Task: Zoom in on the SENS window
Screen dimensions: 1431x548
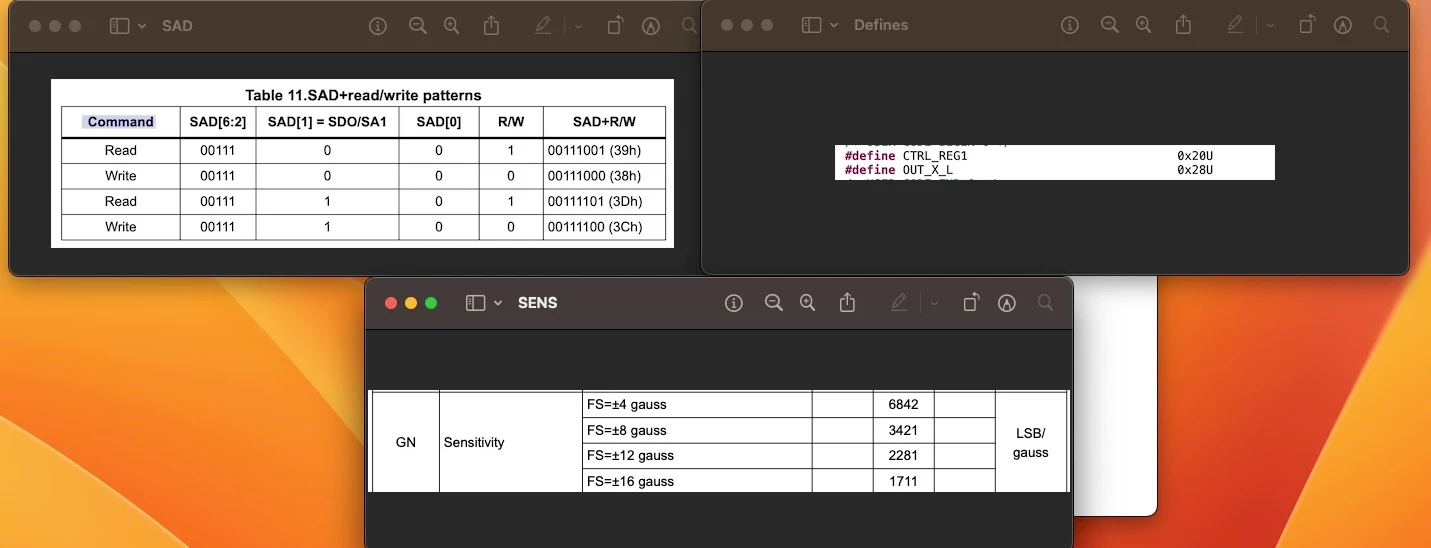Action: (807, 303)
